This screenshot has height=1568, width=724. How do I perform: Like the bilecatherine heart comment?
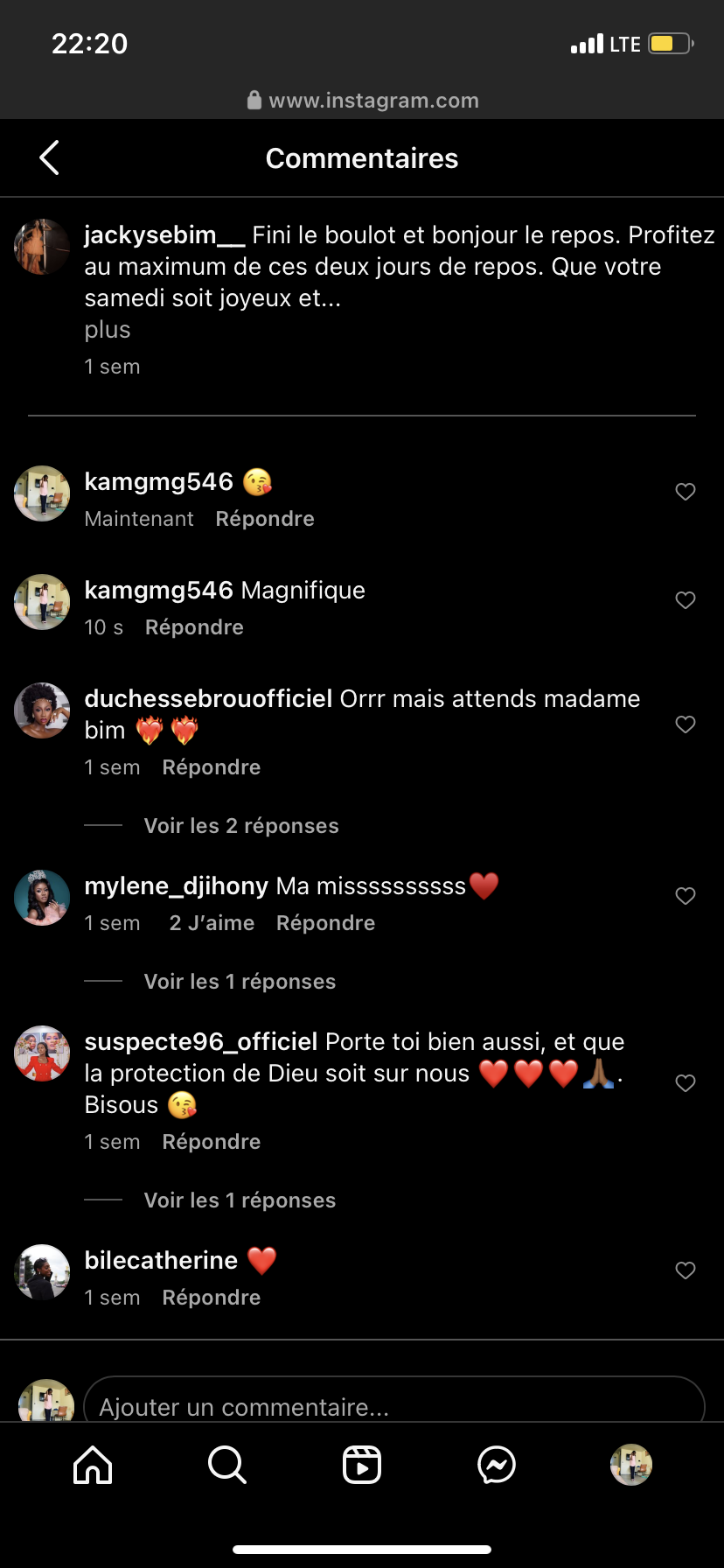(x=686, y=1270)
